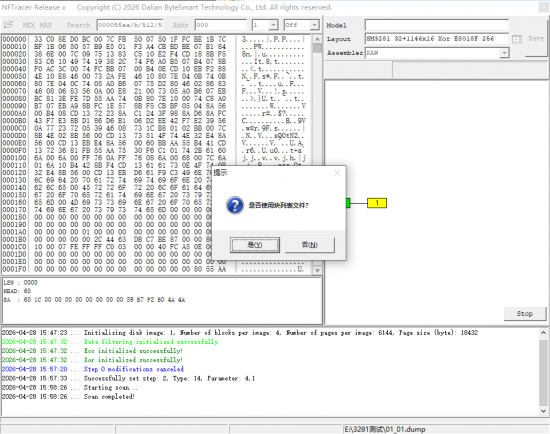Click the Model text field
The image size is (550, 434).
(437, 25)
